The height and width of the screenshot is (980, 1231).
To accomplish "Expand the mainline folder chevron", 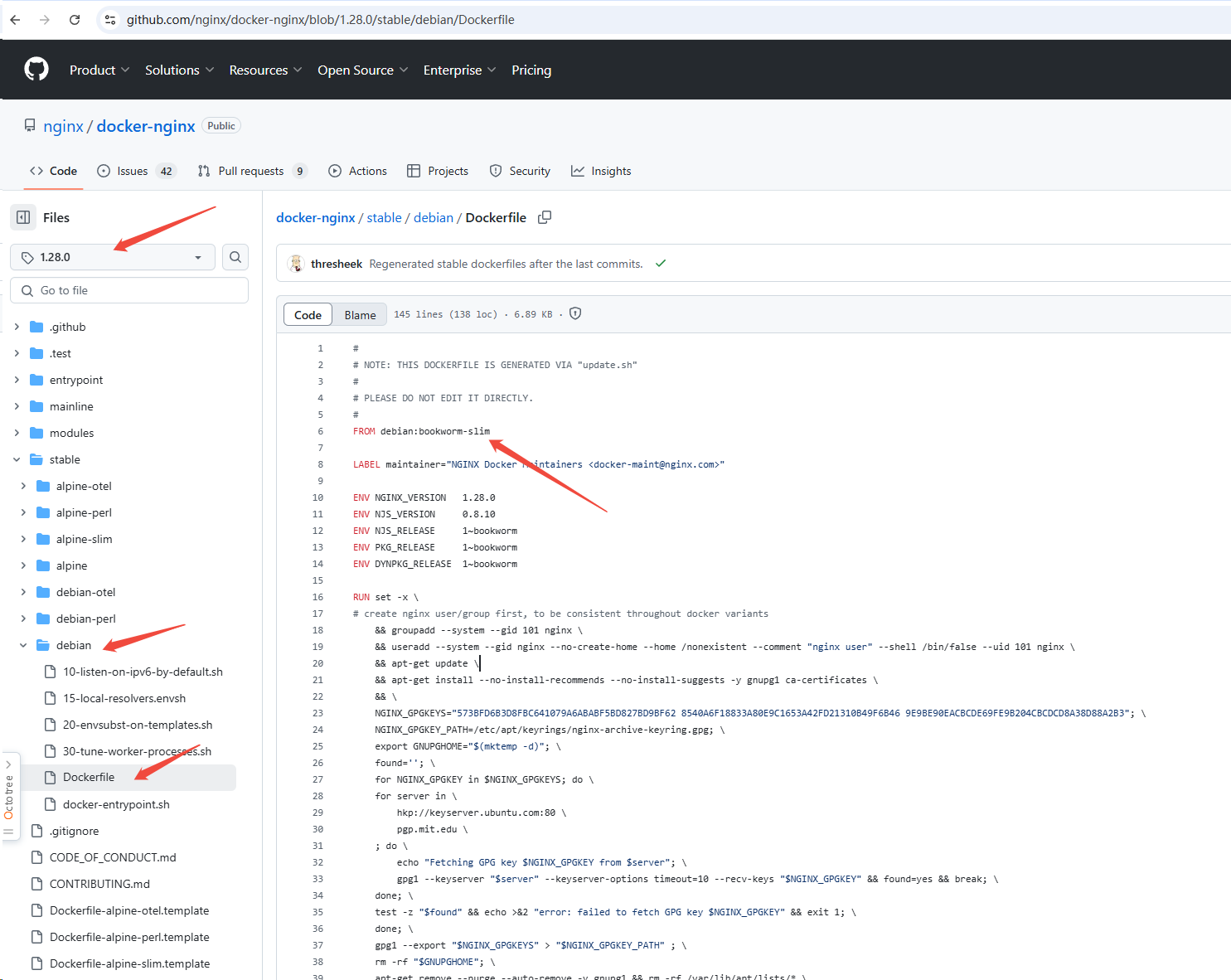I will coord(17,406).
